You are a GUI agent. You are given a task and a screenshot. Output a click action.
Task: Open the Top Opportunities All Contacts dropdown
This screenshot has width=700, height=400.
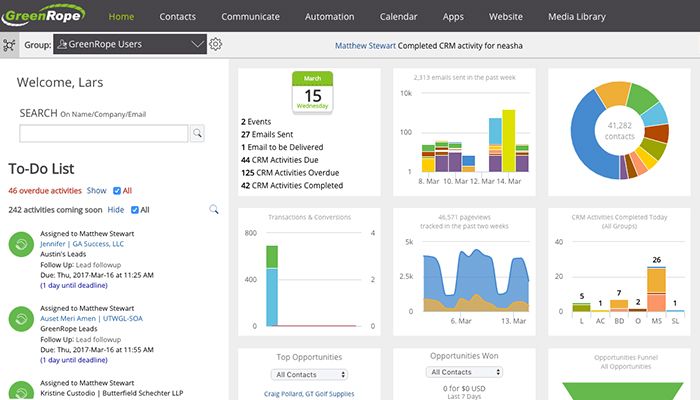[309, 375]
